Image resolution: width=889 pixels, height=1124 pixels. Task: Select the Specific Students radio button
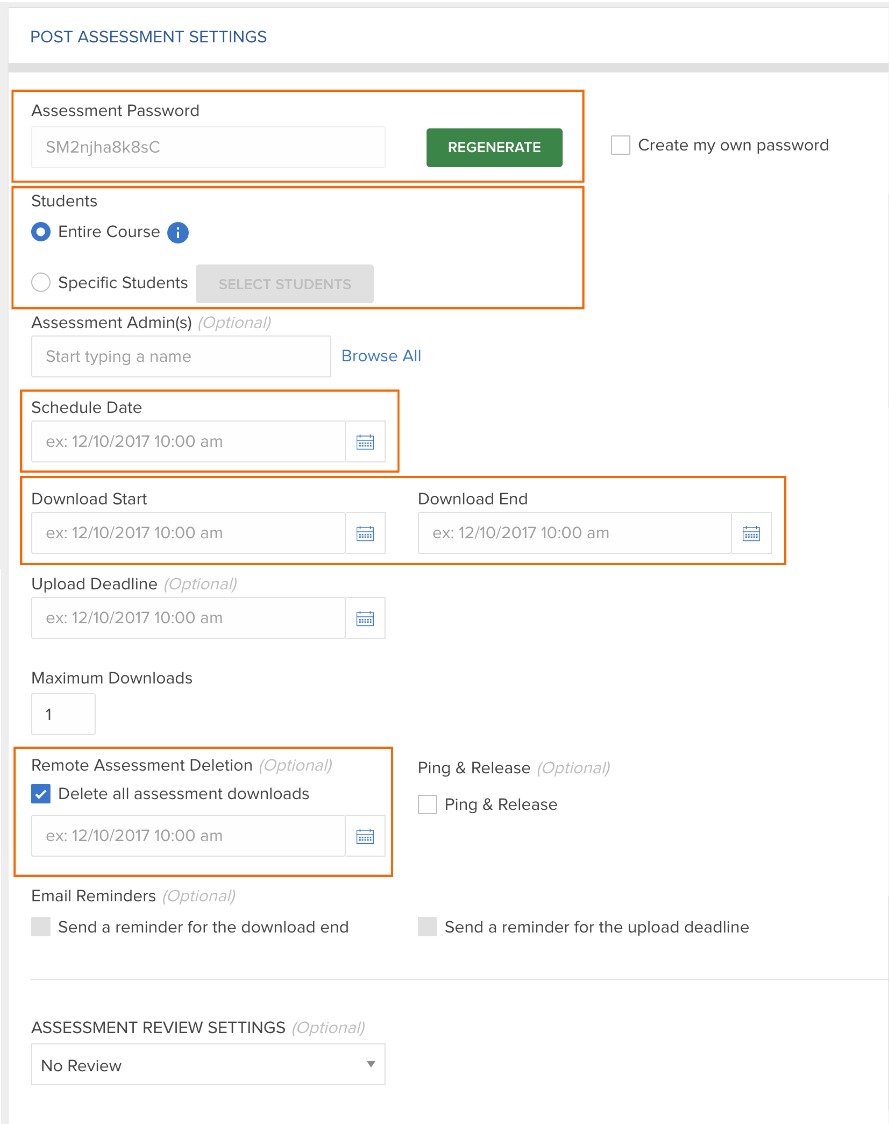pyautogui.click(x=41, y=282)
